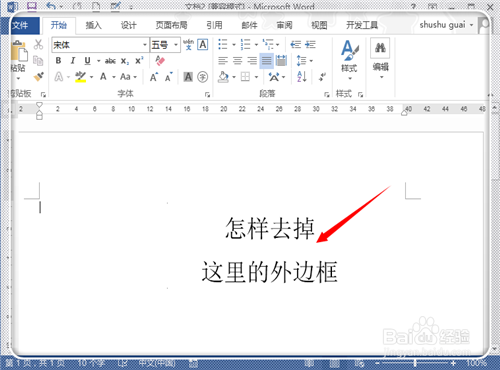
Task: Click the Sort A-Z icon
Action: (302, 77)
